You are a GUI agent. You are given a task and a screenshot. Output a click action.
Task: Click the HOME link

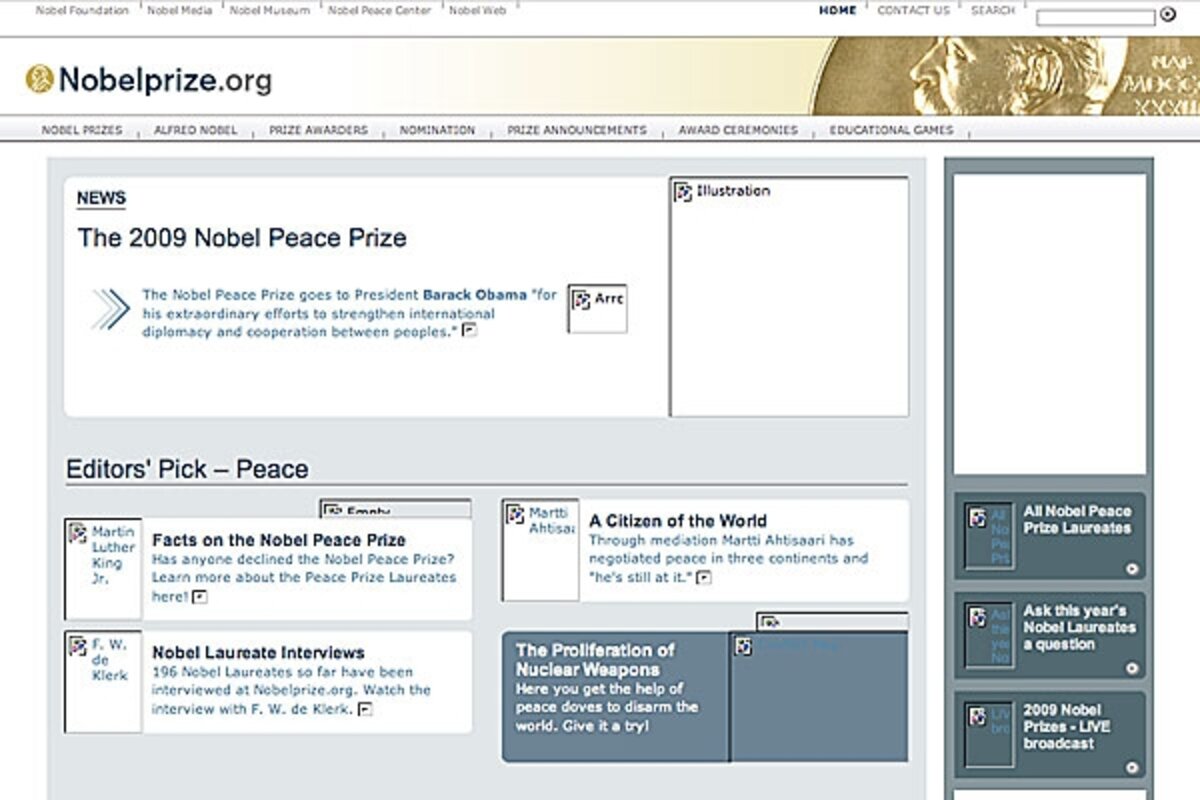coord(837,10)
